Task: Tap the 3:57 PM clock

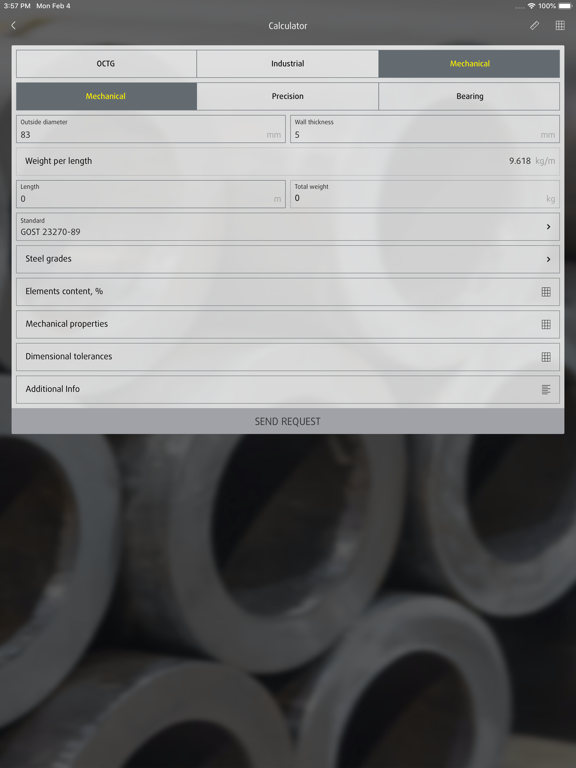Action: [x=17, y=6]
